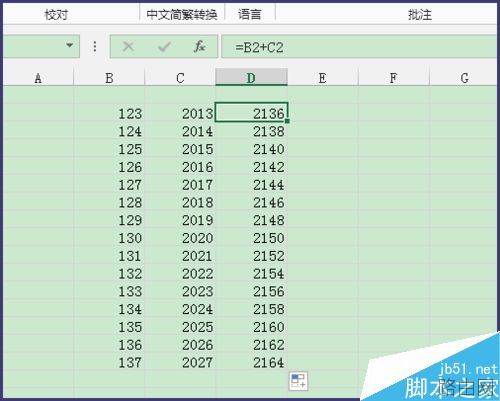Select cell containing 129
Screen dimensions: 500x401
pyautogui.click(x=109, y=220)
